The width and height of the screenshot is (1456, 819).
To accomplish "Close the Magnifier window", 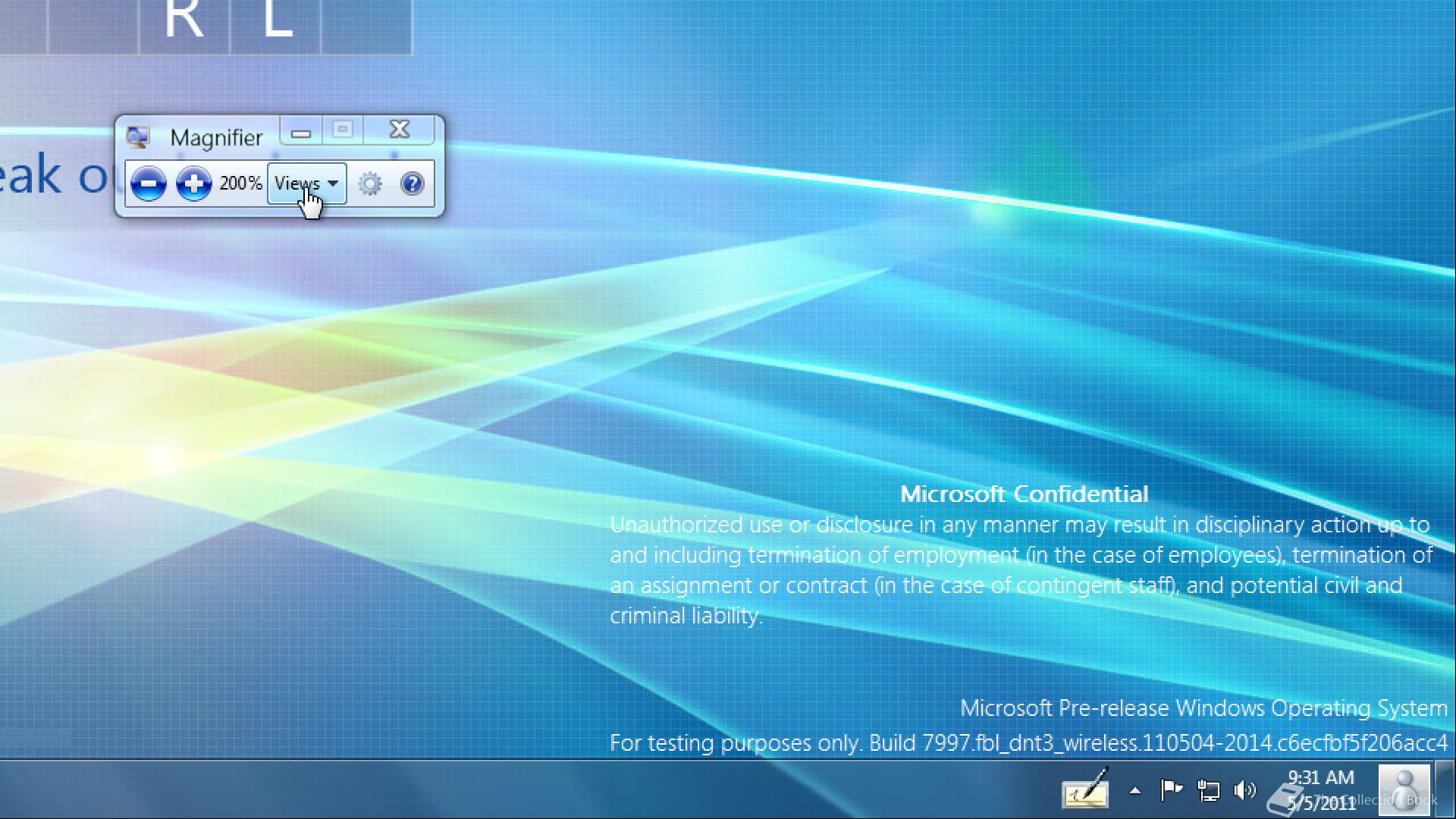I will pos(399,130).
